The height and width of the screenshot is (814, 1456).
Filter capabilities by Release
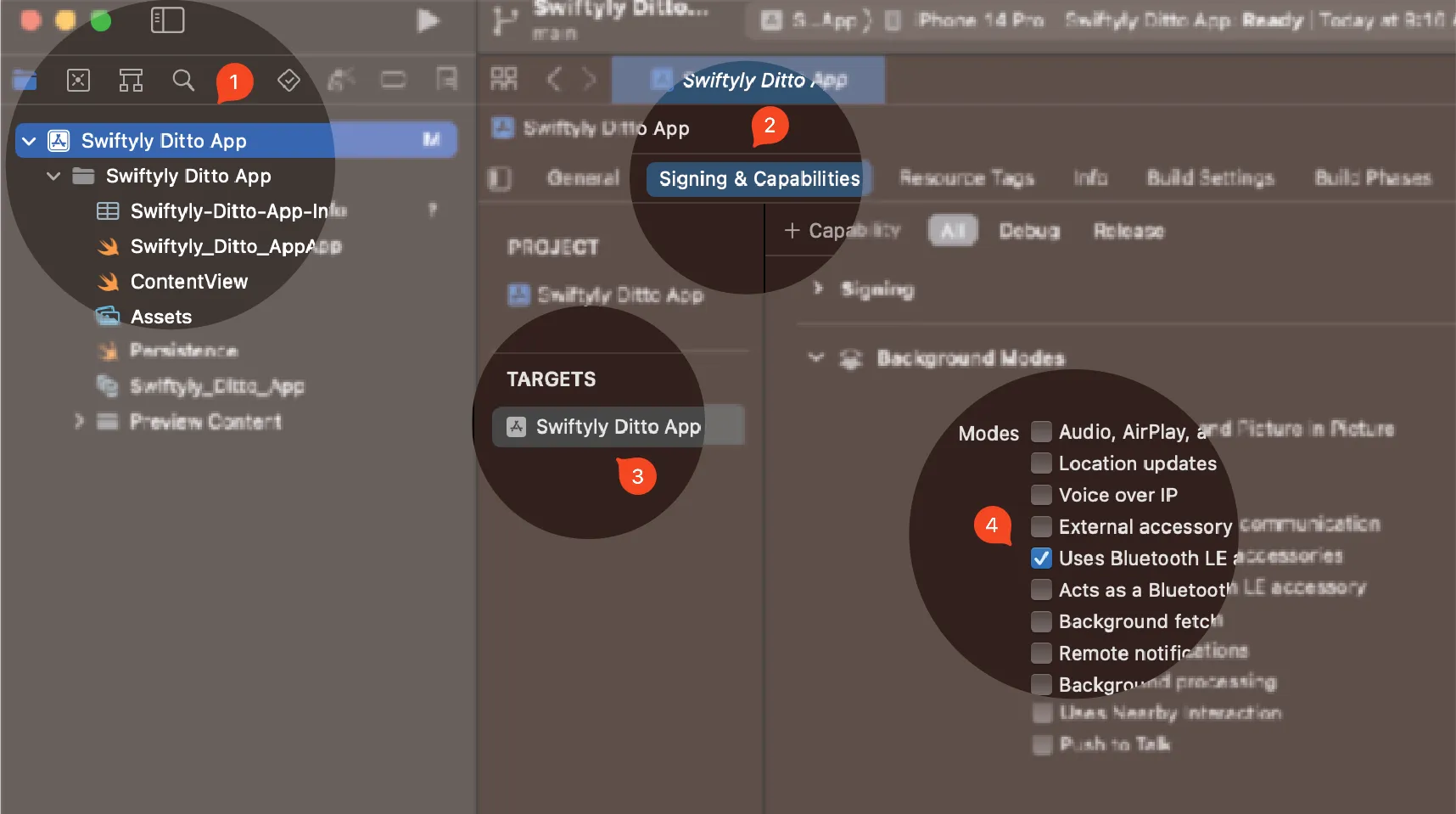click(x=1128, y=231)
